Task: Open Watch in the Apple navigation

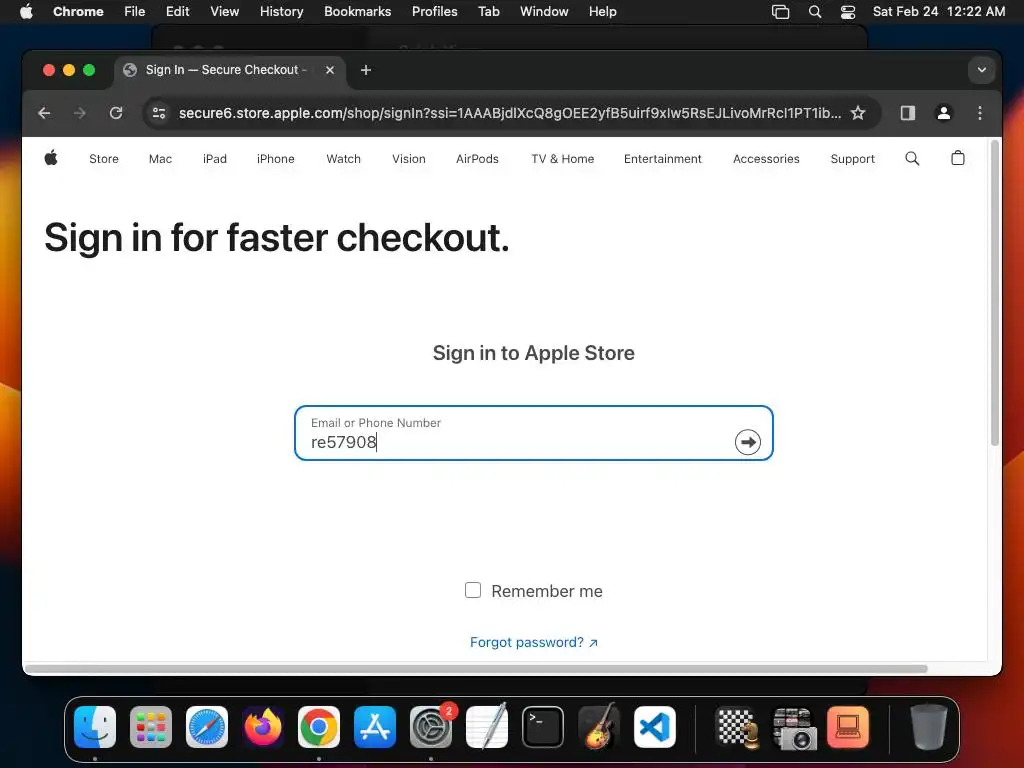Action: click(x=344, y=159)
